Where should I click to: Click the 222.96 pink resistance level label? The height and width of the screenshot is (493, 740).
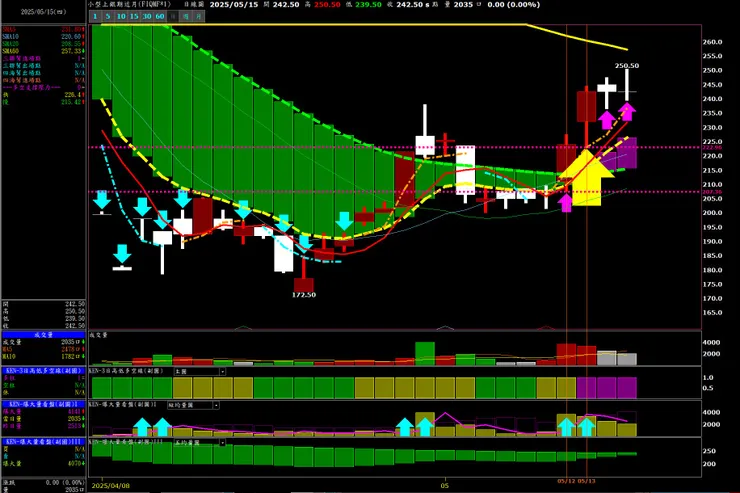click(x=712, y=148)
